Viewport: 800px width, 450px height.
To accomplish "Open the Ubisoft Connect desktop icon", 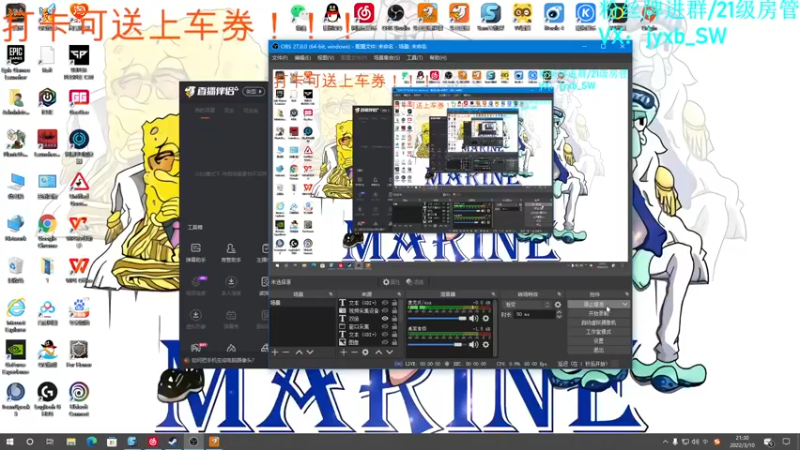I will [79, 399].
